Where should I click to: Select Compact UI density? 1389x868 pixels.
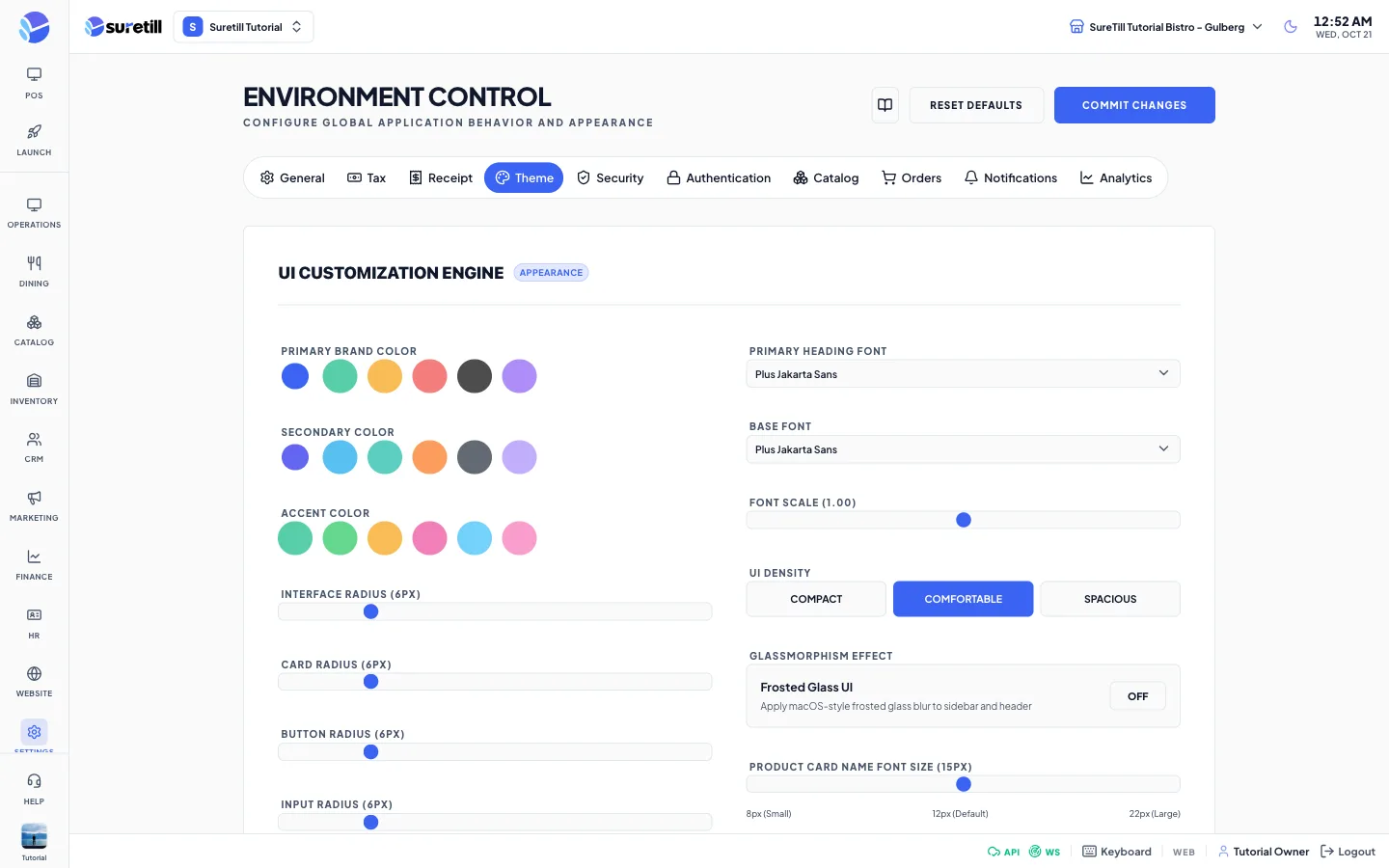[816, 599]
